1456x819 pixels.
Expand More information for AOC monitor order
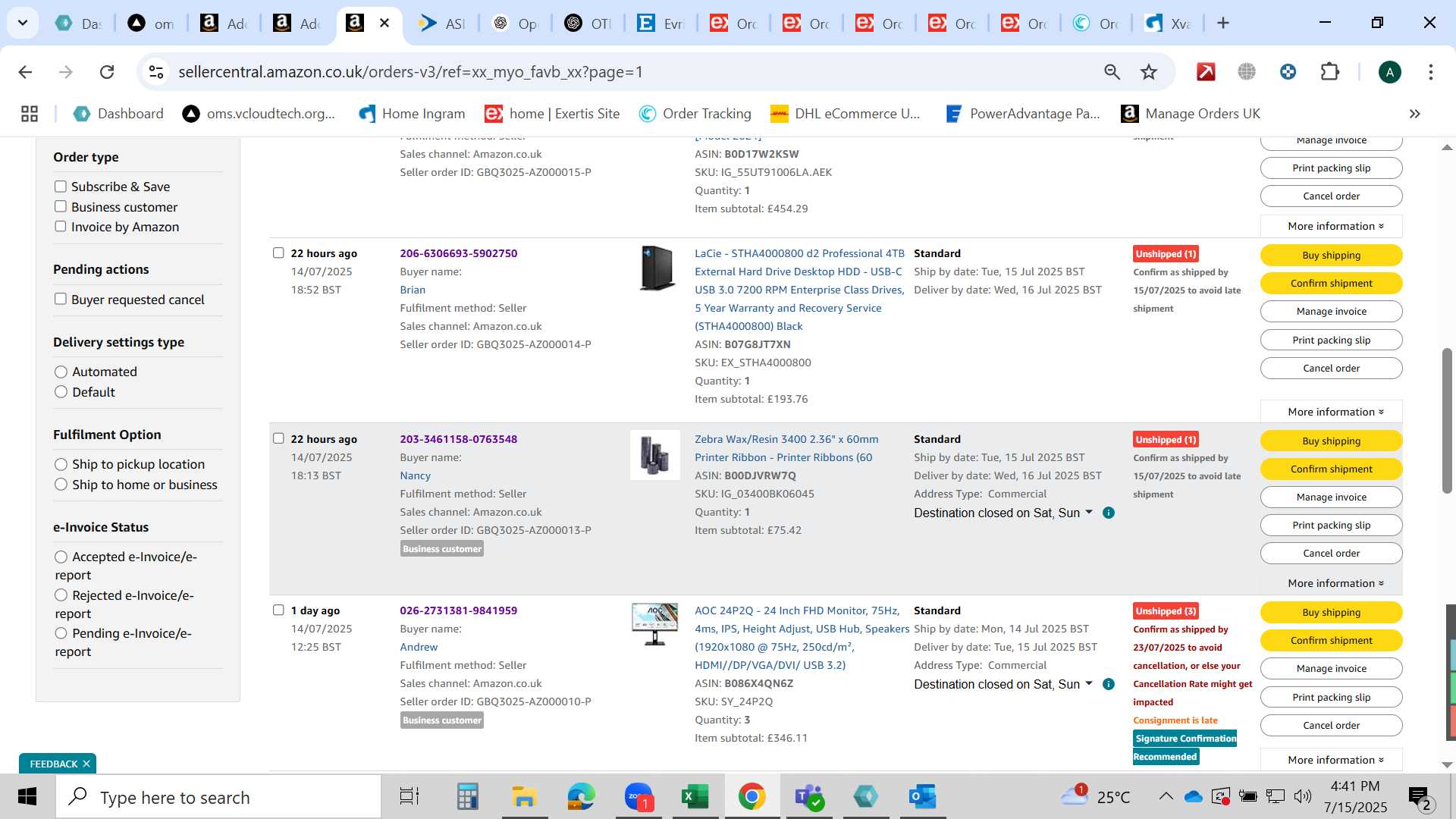1331,760
